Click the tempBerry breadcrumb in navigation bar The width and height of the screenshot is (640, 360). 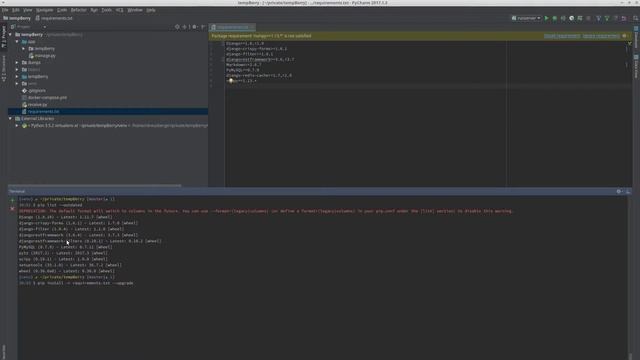(17, 18)
